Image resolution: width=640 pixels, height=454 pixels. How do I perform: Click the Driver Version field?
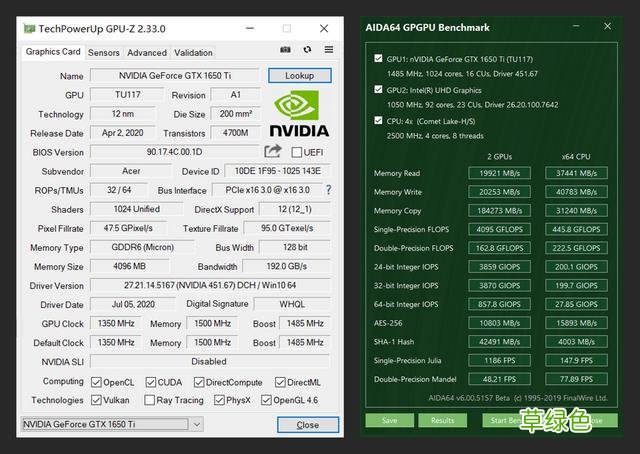point(210,285)
